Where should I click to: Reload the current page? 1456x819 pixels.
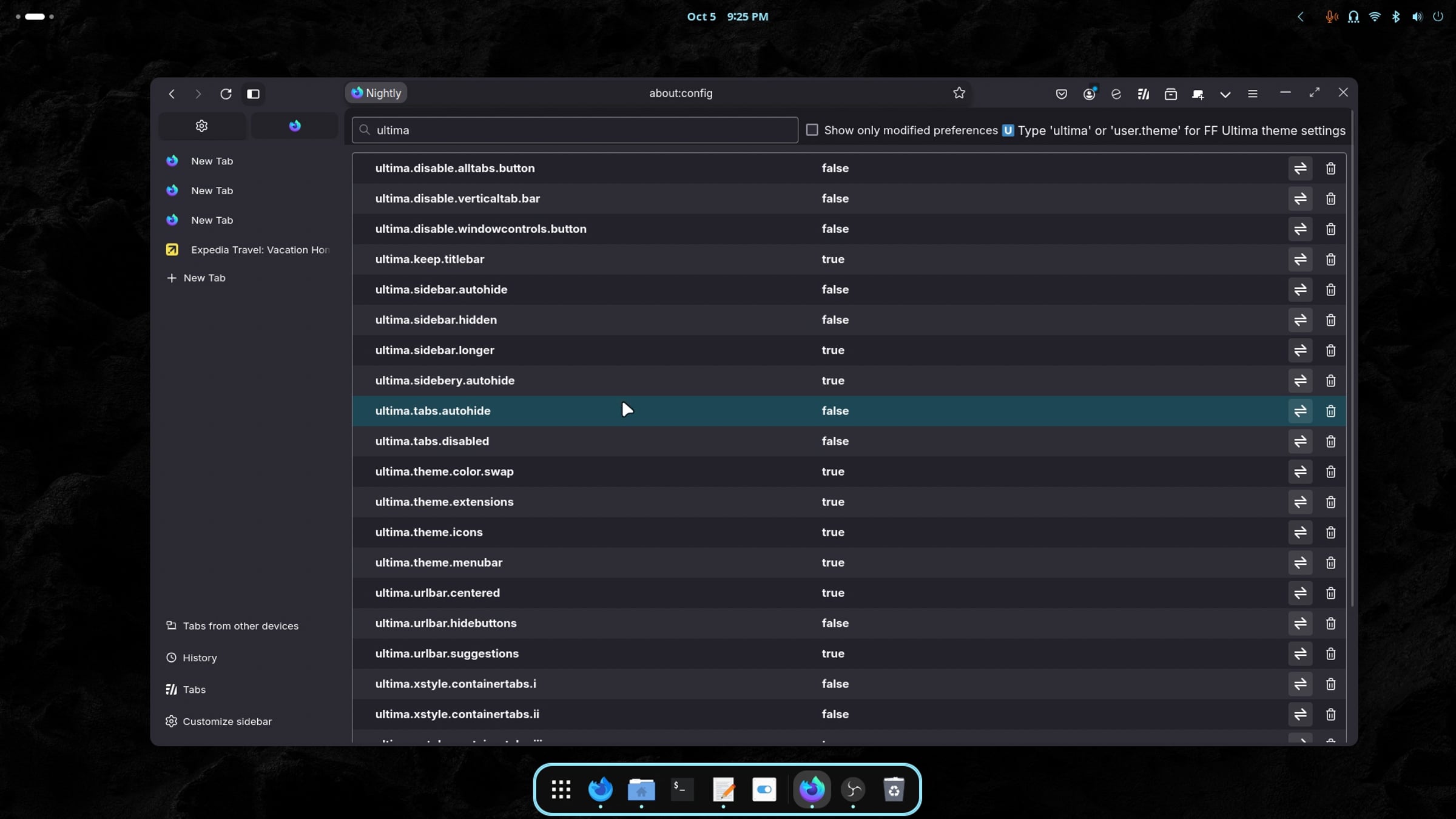pyautogui.click(x=226, y=93)
